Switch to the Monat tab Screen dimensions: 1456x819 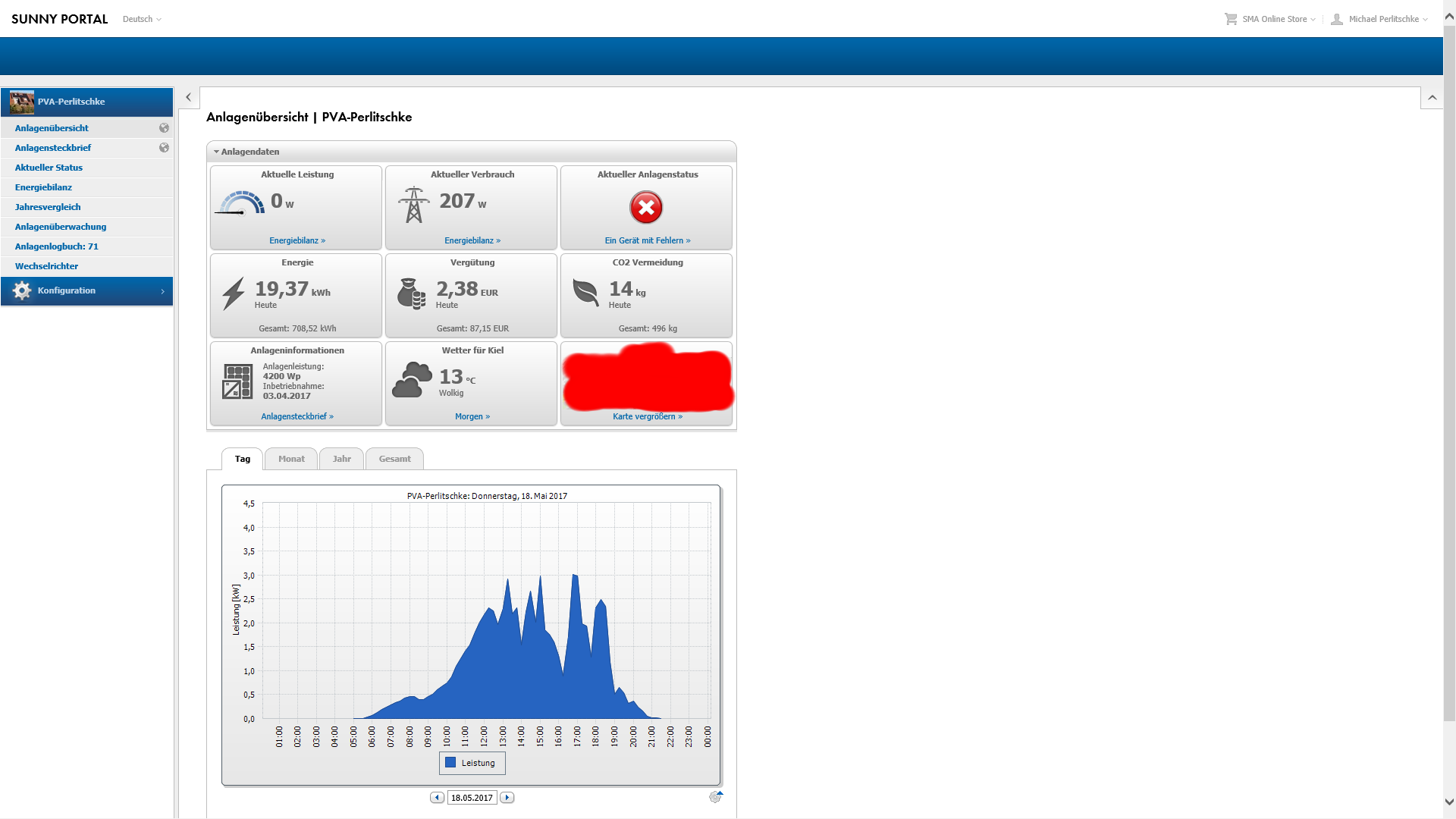(x=291, y=459)
